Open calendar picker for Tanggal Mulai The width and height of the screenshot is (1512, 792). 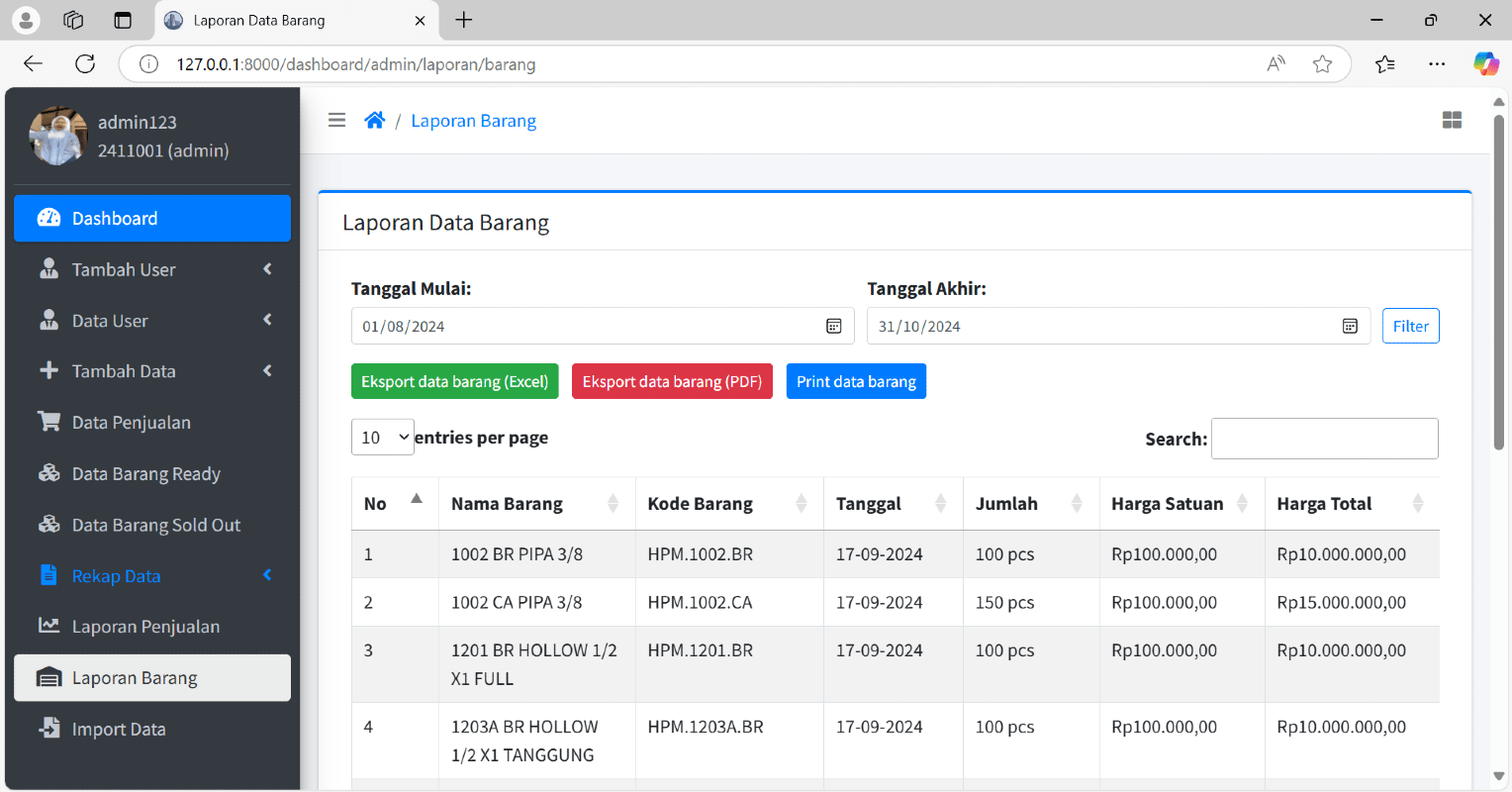click(x=834, y=326)
